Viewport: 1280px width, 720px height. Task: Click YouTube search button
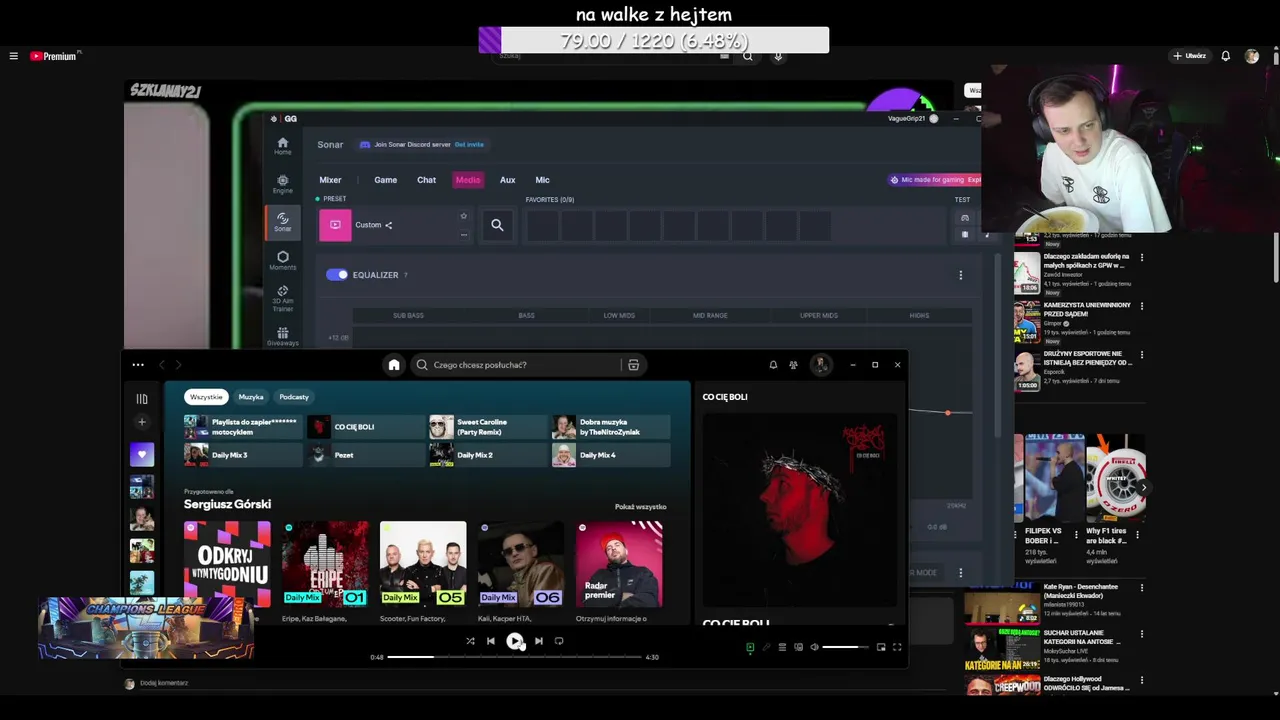(747, 56)
